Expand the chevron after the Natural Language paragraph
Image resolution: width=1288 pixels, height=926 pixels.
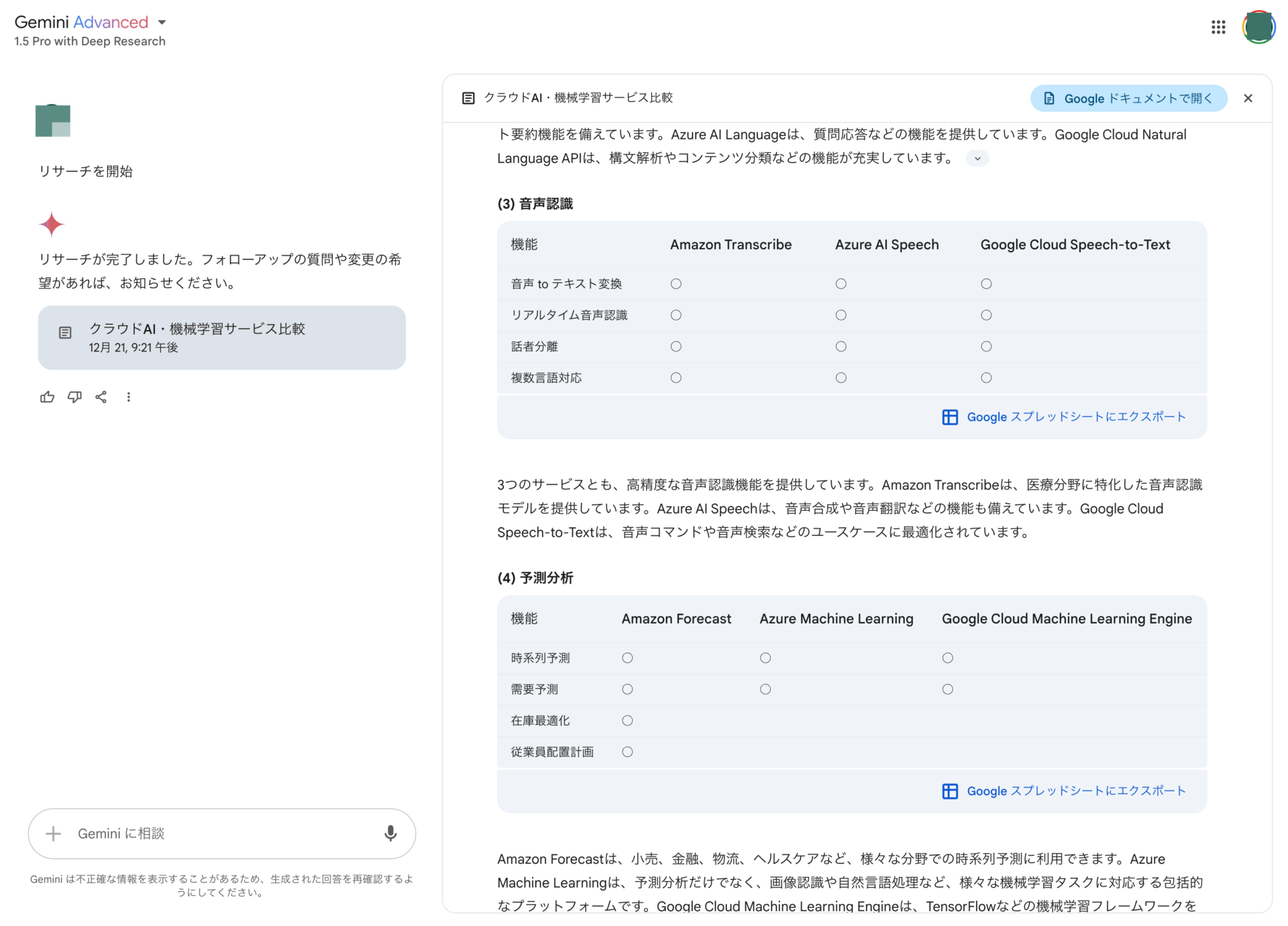[x=977, y=159]
